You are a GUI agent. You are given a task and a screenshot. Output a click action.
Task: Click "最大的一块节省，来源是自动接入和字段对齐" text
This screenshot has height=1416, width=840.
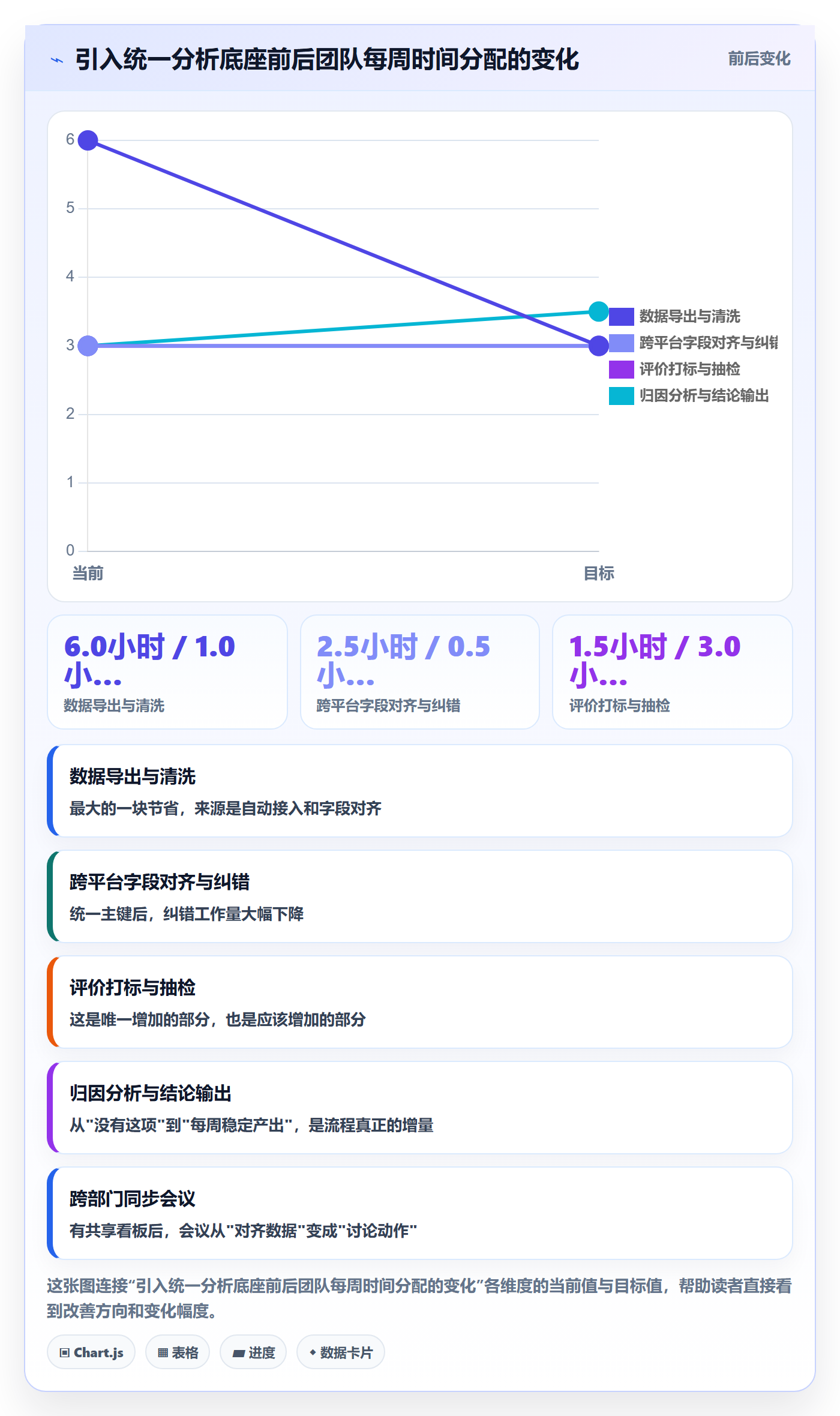(x=226, y=808)
